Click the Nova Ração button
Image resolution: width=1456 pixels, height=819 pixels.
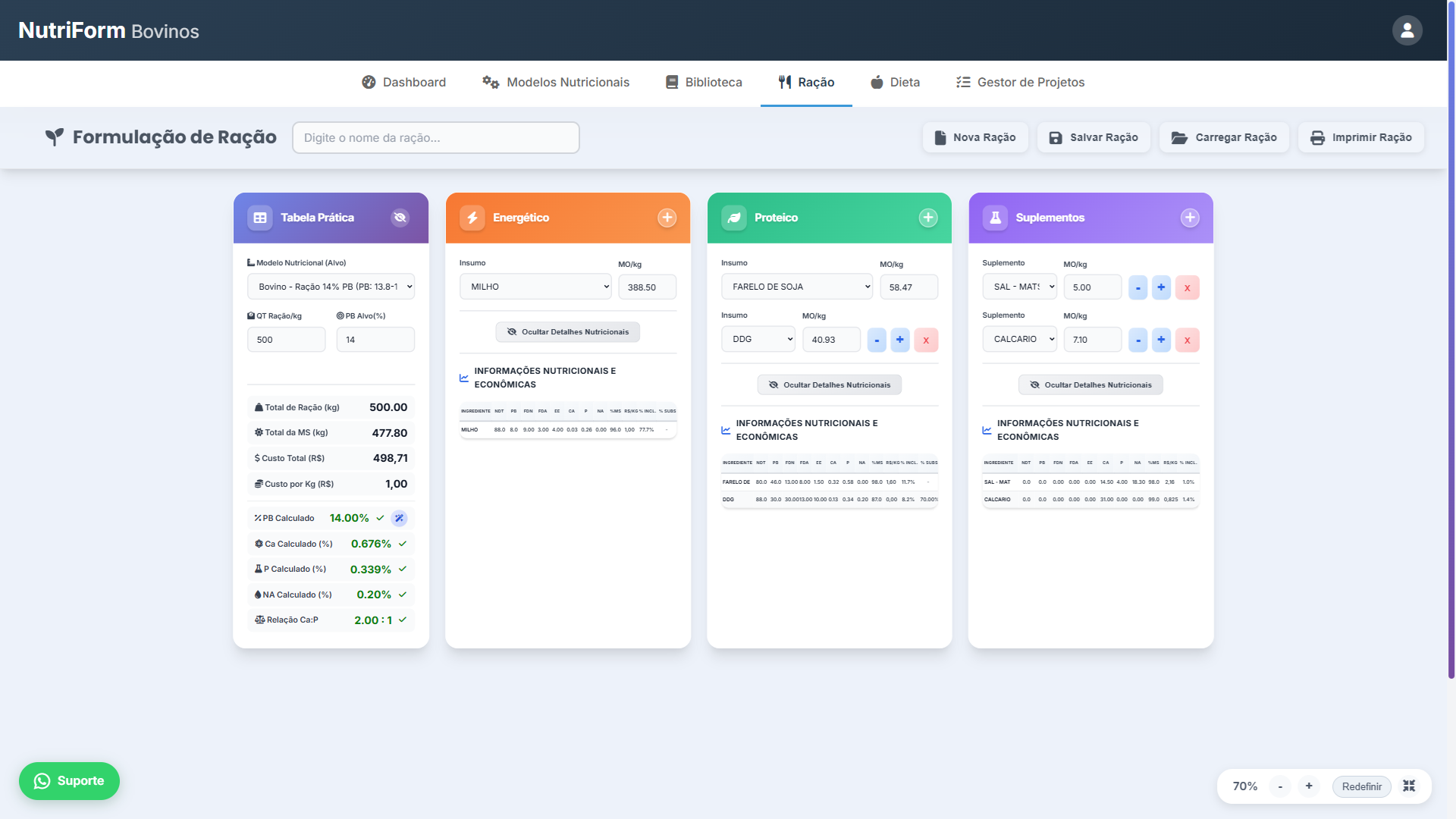pos(975,137)
